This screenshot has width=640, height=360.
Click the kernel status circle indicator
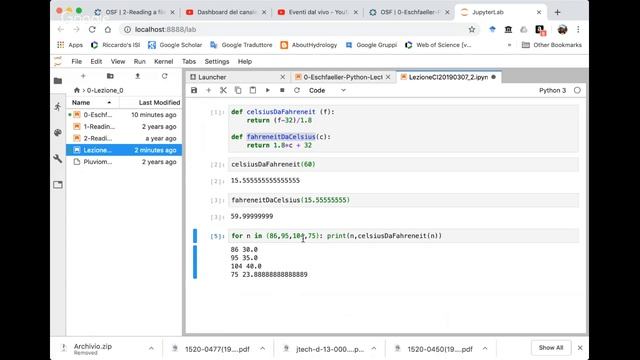[577, 90]
